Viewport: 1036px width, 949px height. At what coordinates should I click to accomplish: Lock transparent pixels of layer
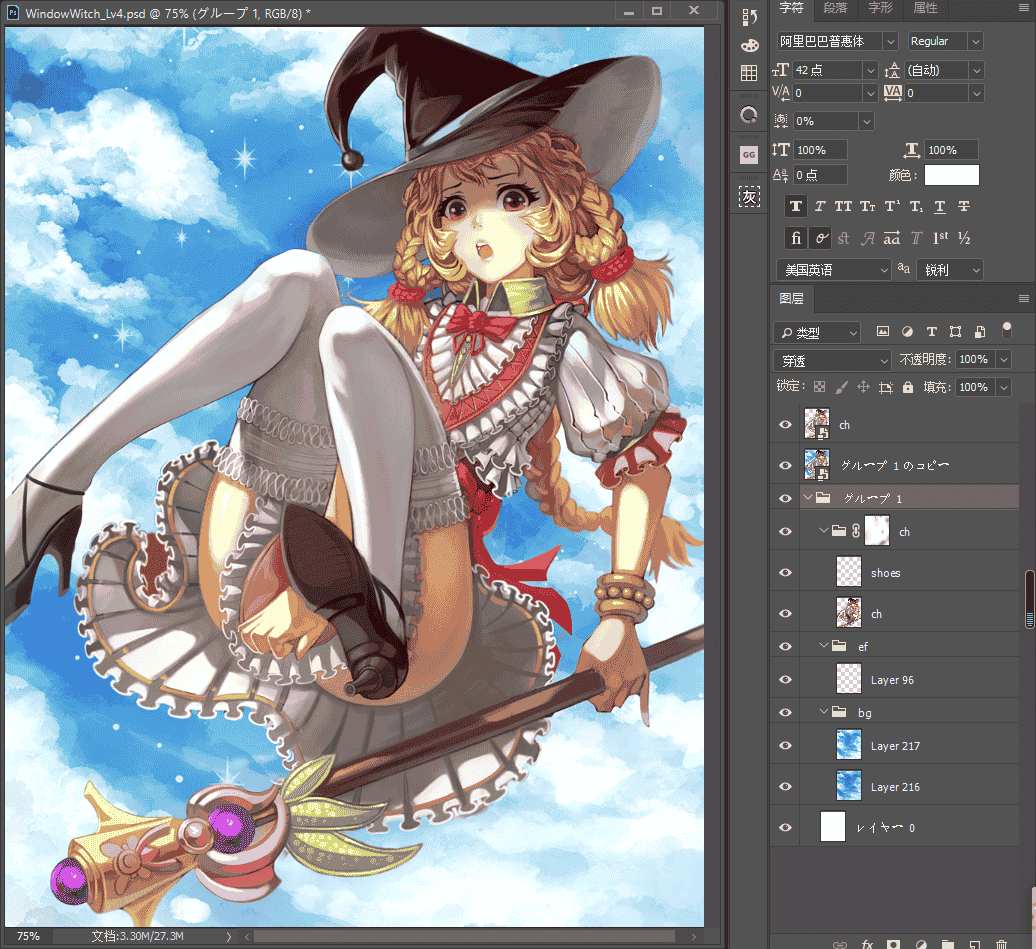point(819,387)
